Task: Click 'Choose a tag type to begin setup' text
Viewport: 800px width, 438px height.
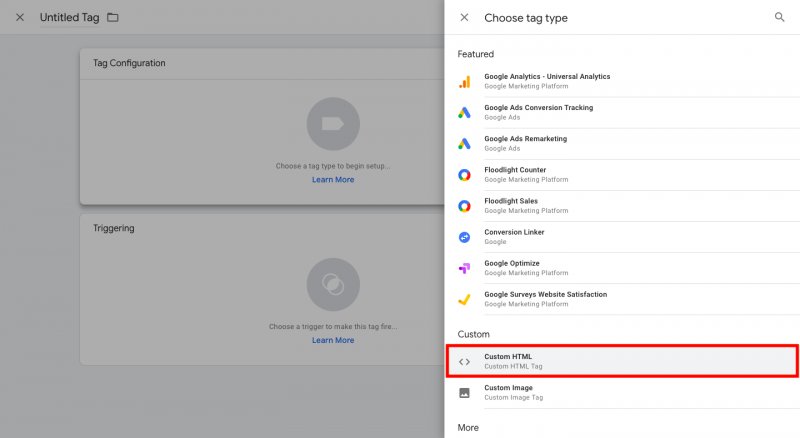Action: (x=333, y=166)
